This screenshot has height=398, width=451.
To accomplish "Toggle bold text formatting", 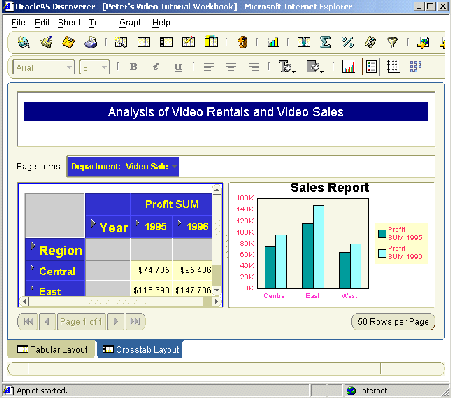I will coord(134,67).
